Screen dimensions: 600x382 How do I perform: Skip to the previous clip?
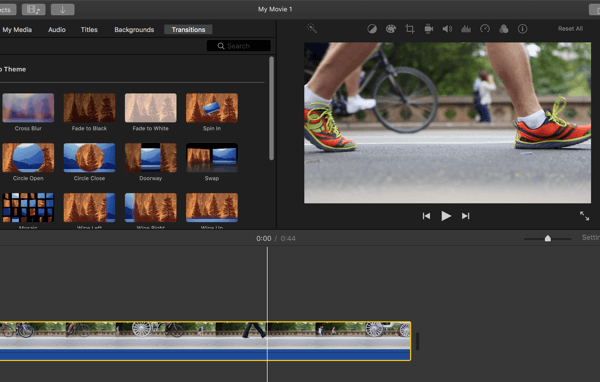tap(426, 216)
